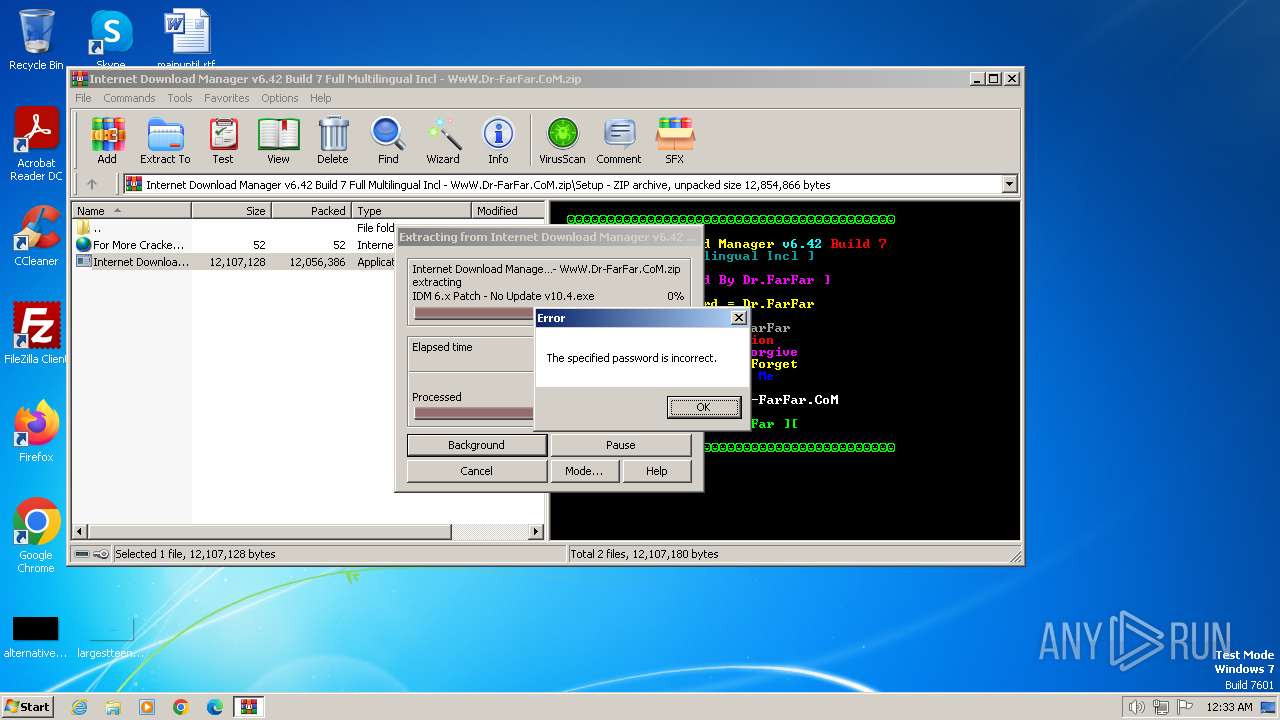Image resolution: width=1280 pixels, height=720 pixels.
Task: Open Internet Explorer from taskbar
Action: tap(79, 707)
